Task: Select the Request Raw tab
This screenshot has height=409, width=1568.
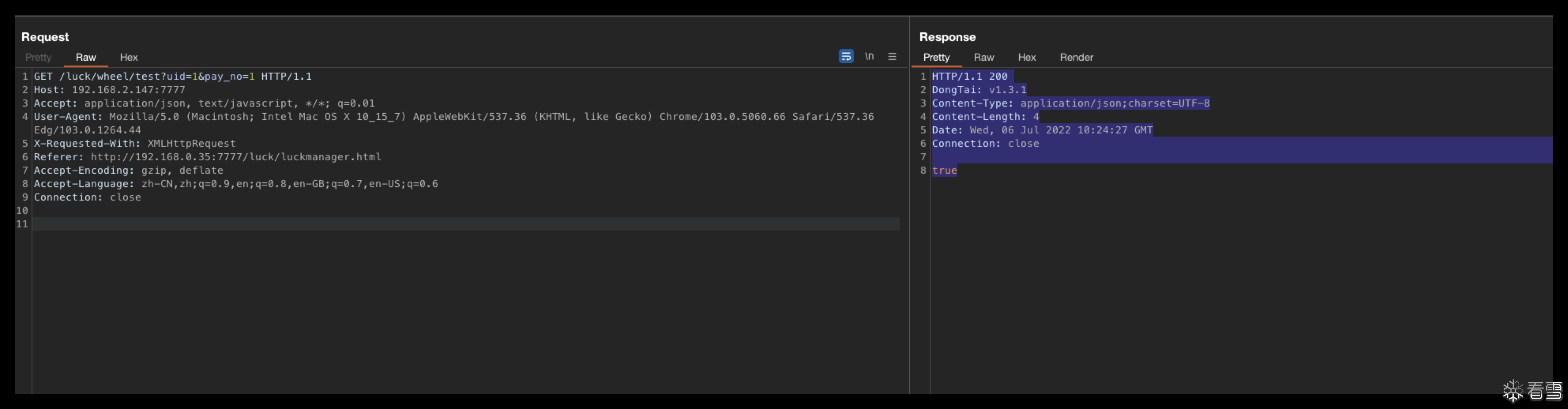Action: click(x=86, y=57)
